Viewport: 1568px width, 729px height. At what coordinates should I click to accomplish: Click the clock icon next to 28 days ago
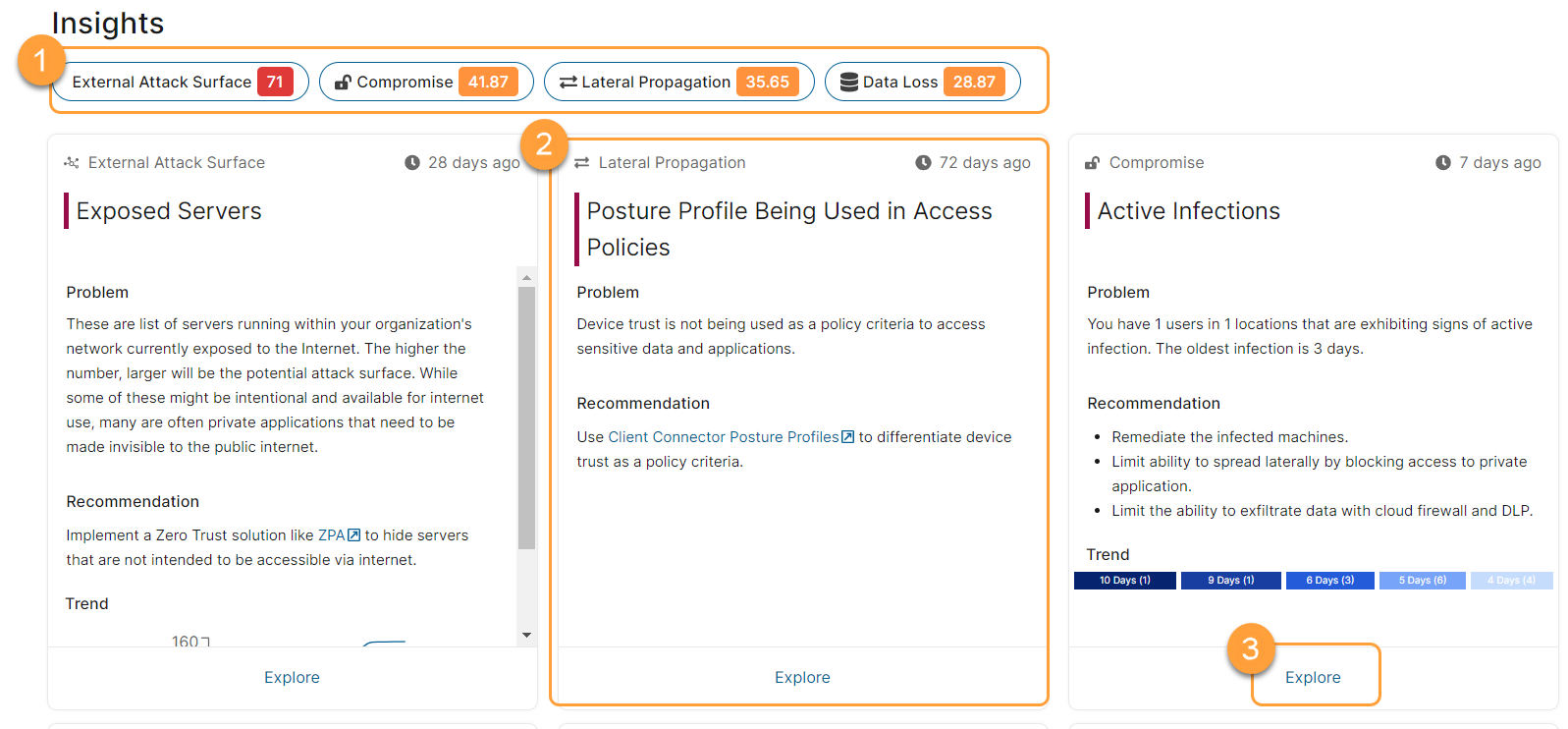coord(412,163)
